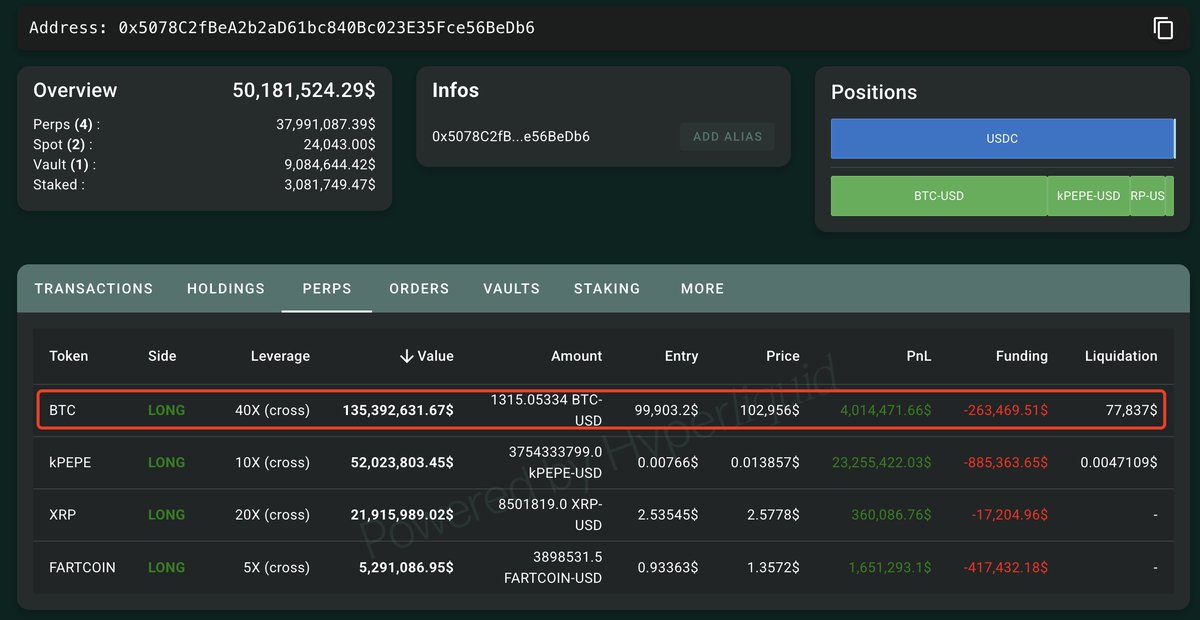Click the RP-US position segment

click(1148, 196)
